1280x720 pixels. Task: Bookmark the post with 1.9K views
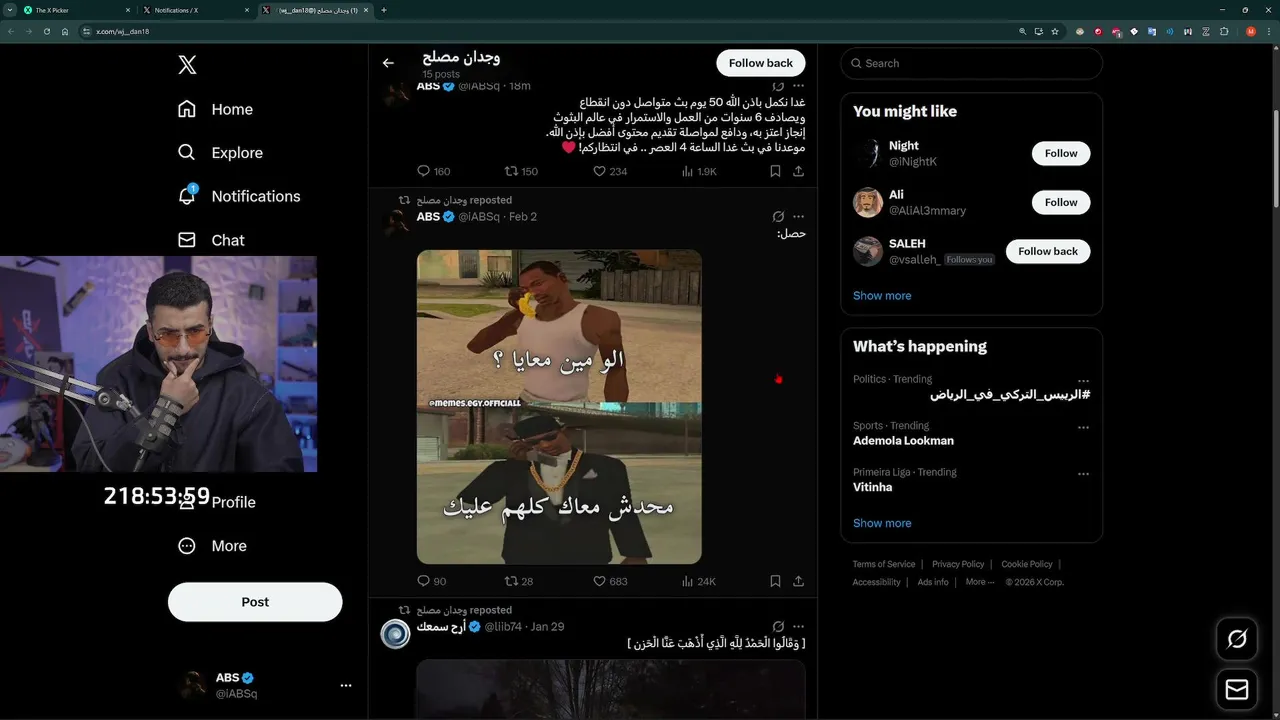775,171
